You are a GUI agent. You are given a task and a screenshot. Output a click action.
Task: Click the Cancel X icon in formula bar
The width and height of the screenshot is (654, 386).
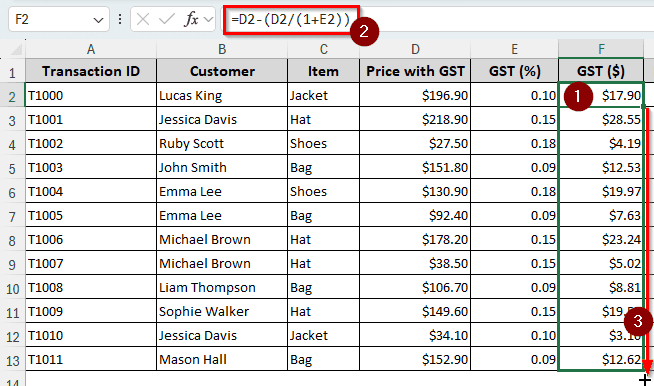click(143, 19)
